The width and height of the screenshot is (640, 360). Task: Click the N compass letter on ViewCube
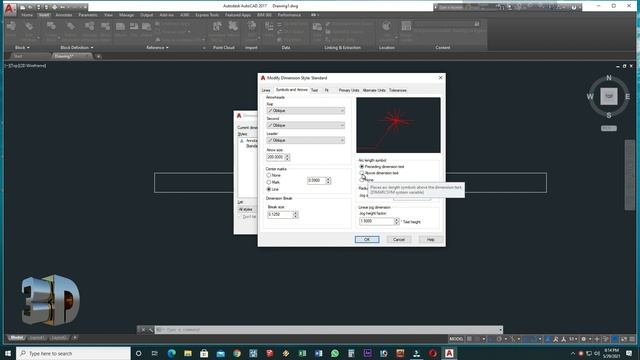click(x=609, y=78)
